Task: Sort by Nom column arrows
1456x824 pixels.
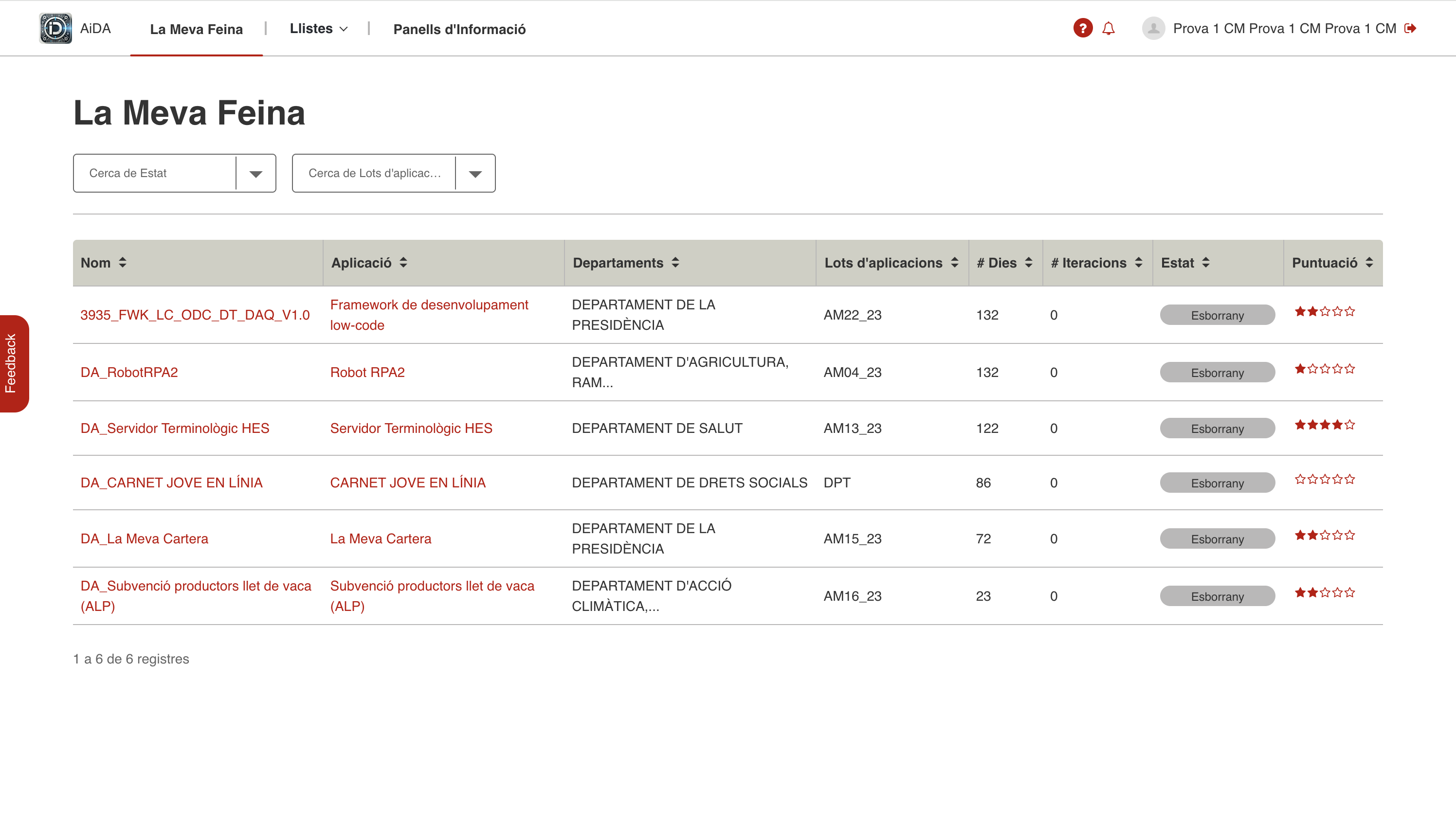Action: [122, 263]
